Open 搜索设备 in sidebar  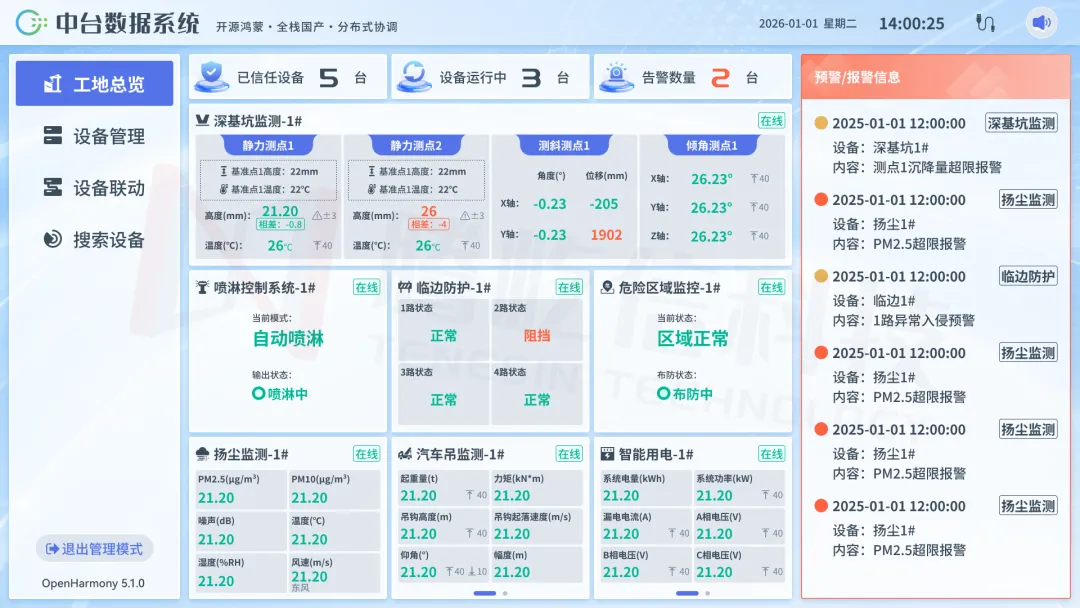[x=94, y=240]
